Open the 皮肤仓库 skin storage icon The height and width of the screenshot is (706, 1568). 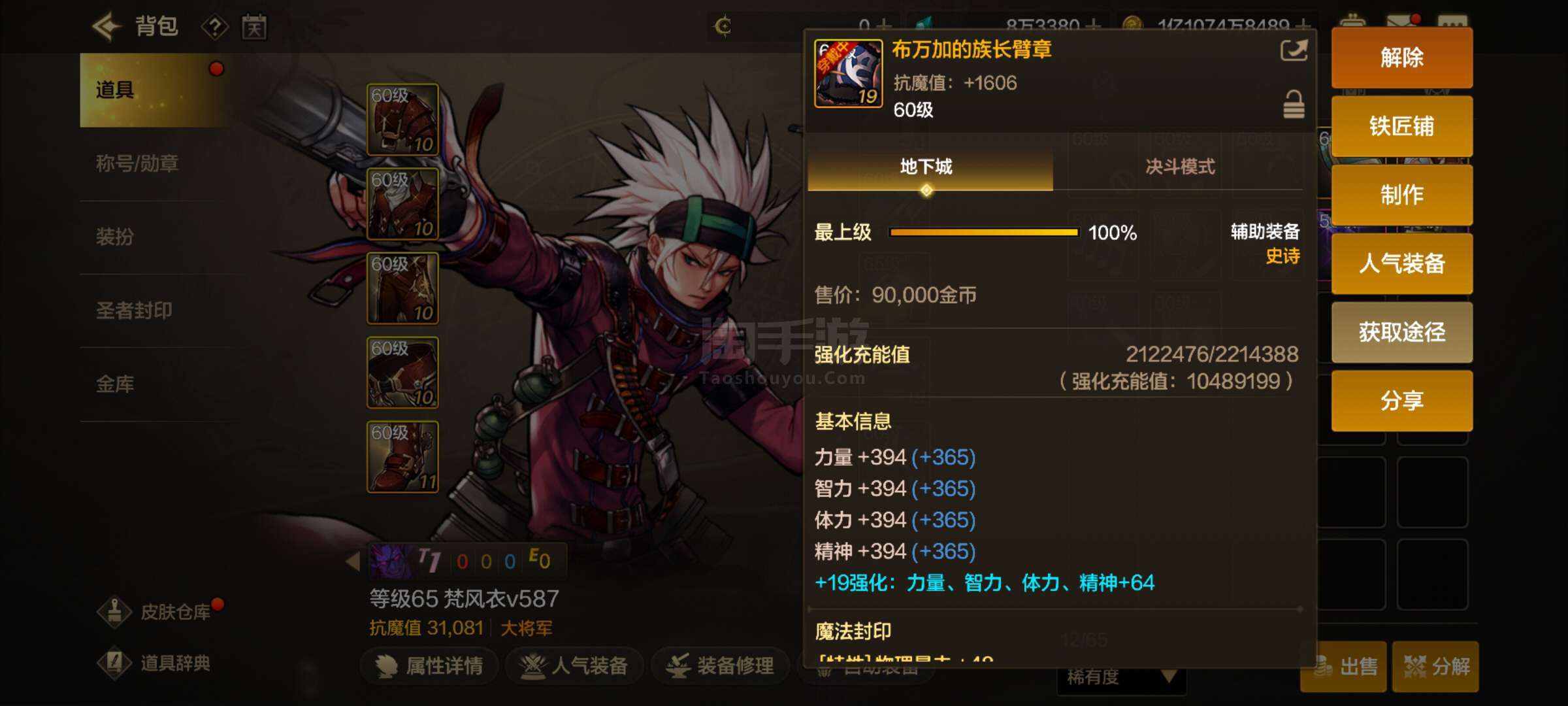[x=115, y=612]
